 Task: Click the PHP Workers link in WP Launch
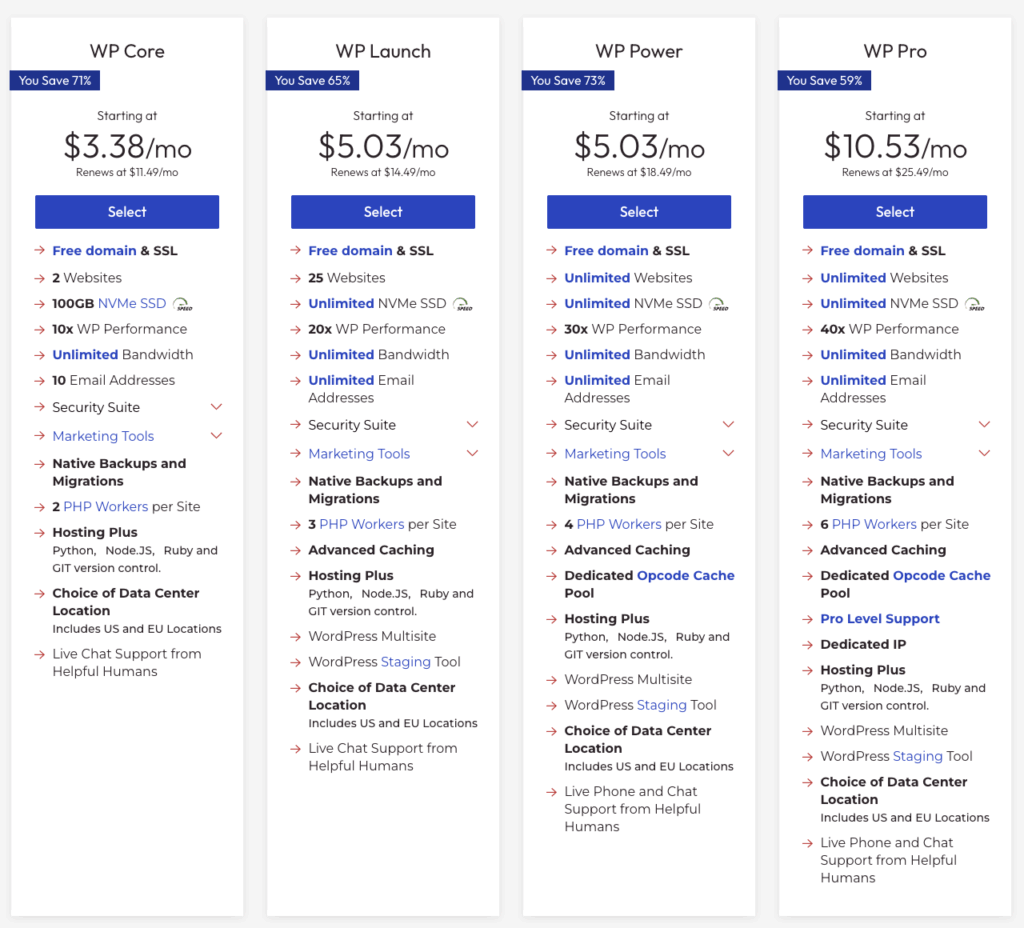coord(363,523)
